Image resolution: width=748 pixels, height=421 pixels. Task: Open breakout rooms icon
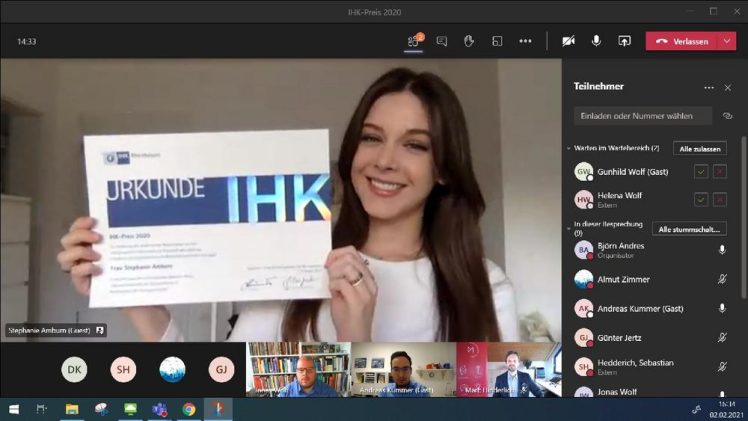[x=497, y=41]
